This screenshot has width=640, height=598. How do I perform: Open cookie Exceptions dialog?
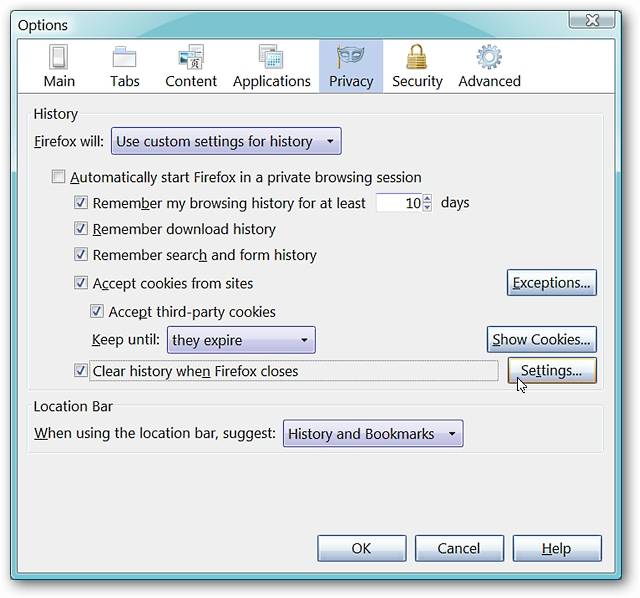(x=552, y=282)
